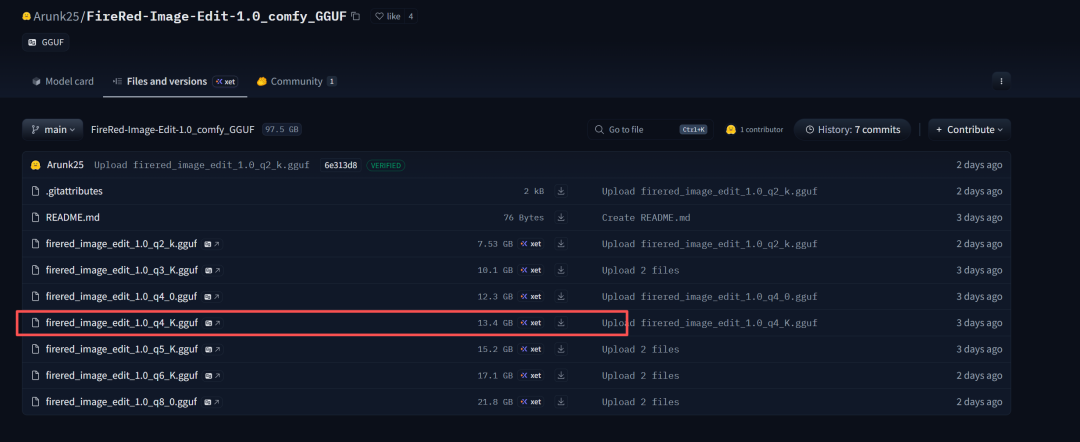Open Upload 2 files commit on q8_0 row
Viewport: 1080px width, 442px height.
(641, 401)
